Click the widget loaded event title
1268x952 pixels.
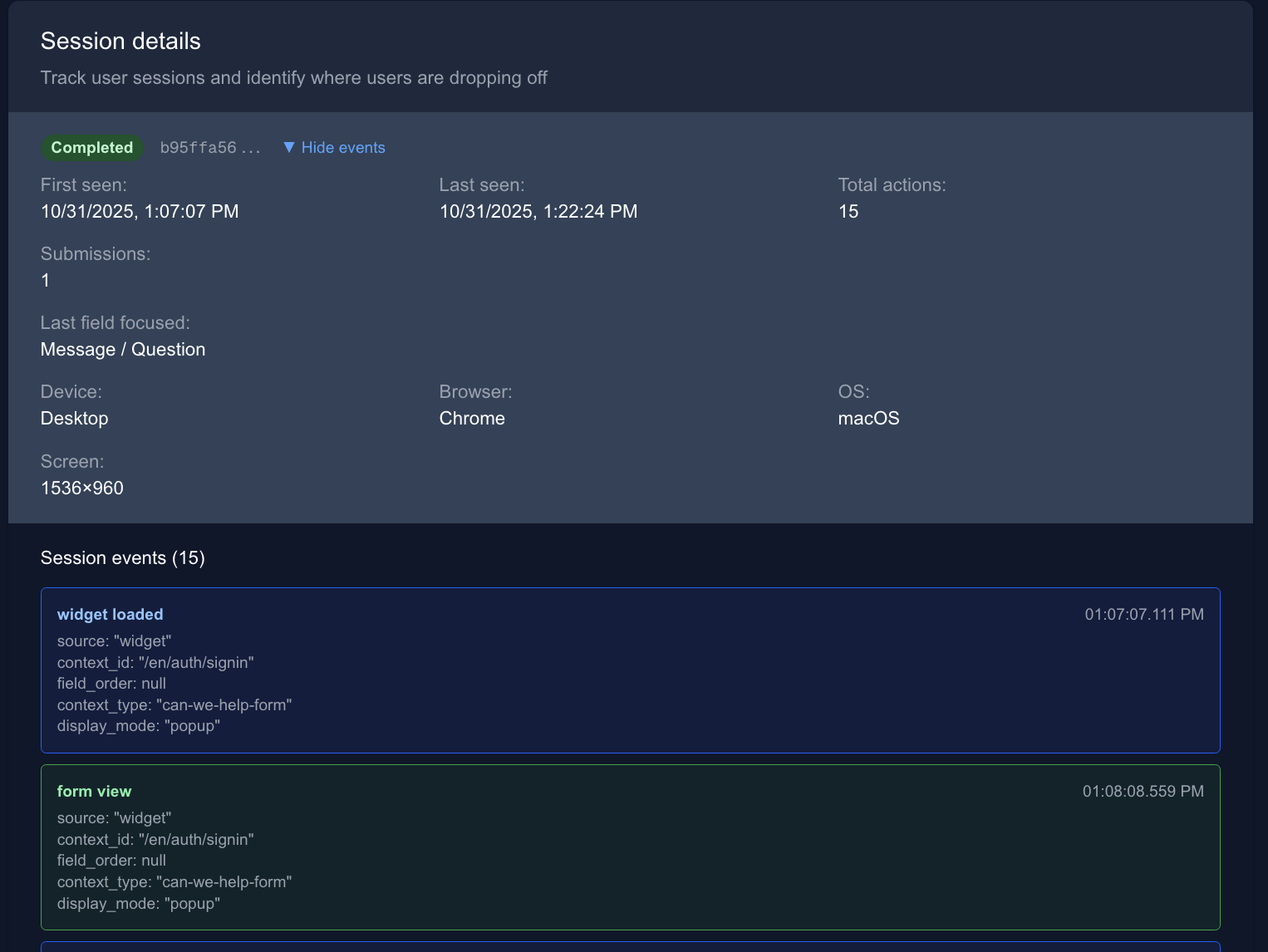click(x=110, y=615)
